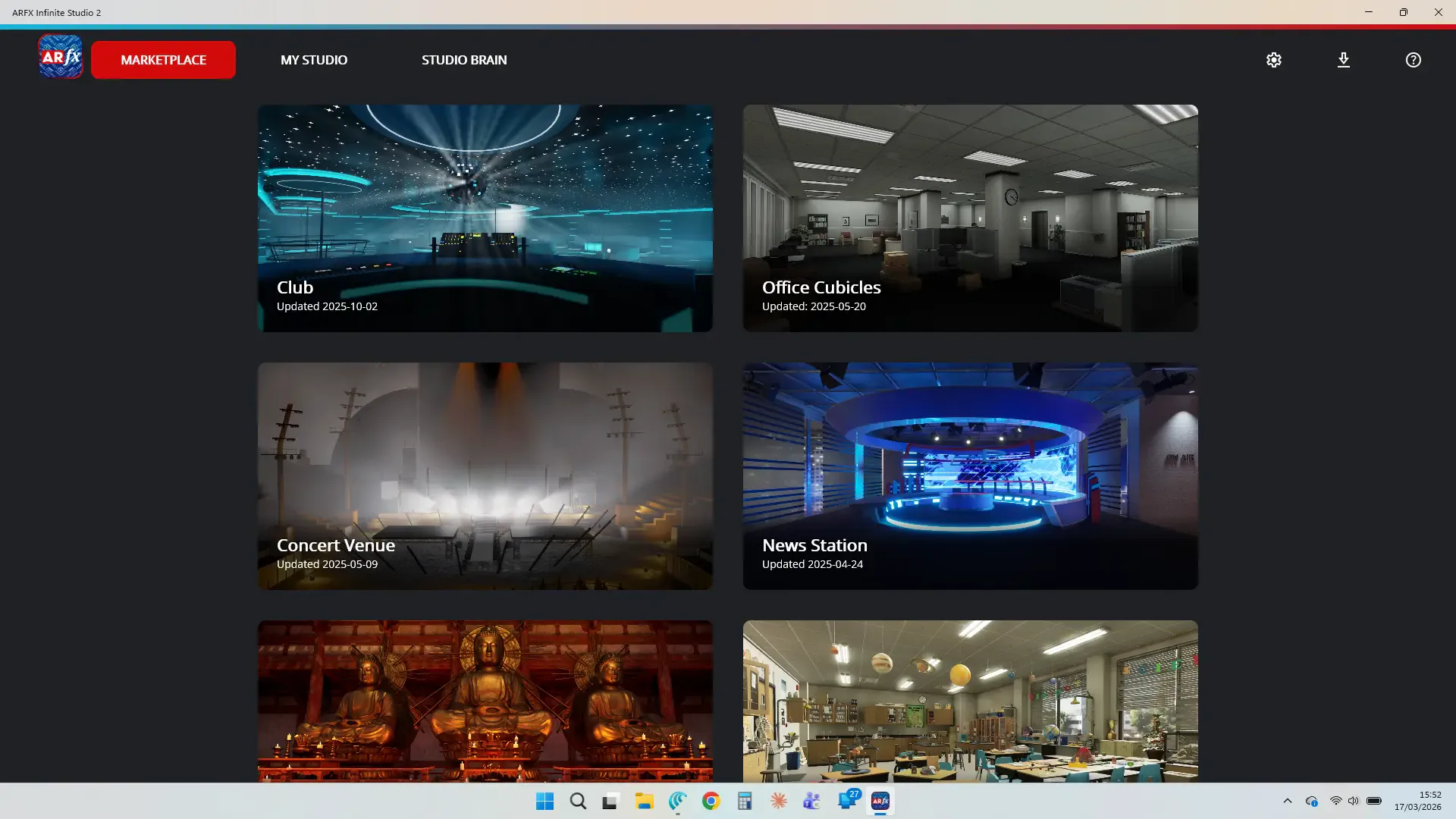The image size is (1456, 819).
Task: Click the 'Updated: 2025-05-20' date text
Action: point(814,306)
